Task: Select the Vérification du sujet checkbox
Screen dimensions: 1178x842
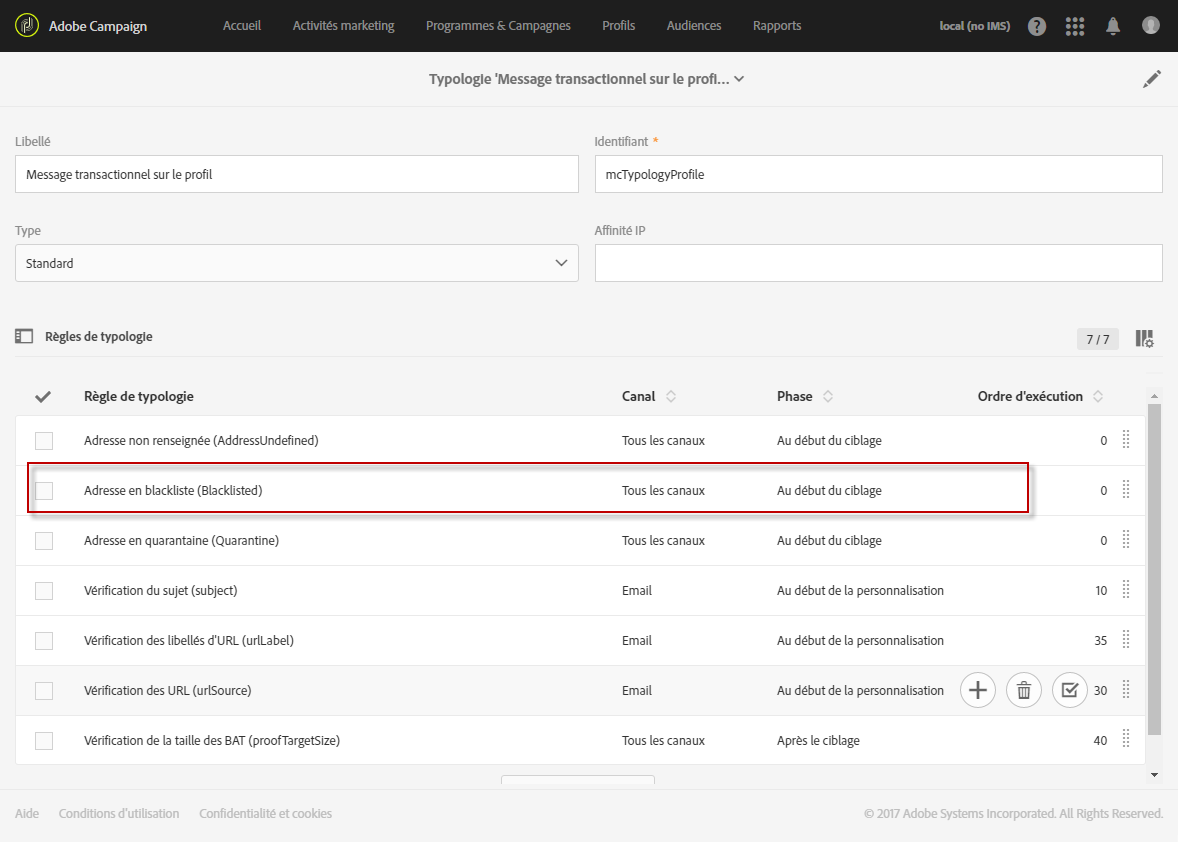Action: [x=44, y=591]
